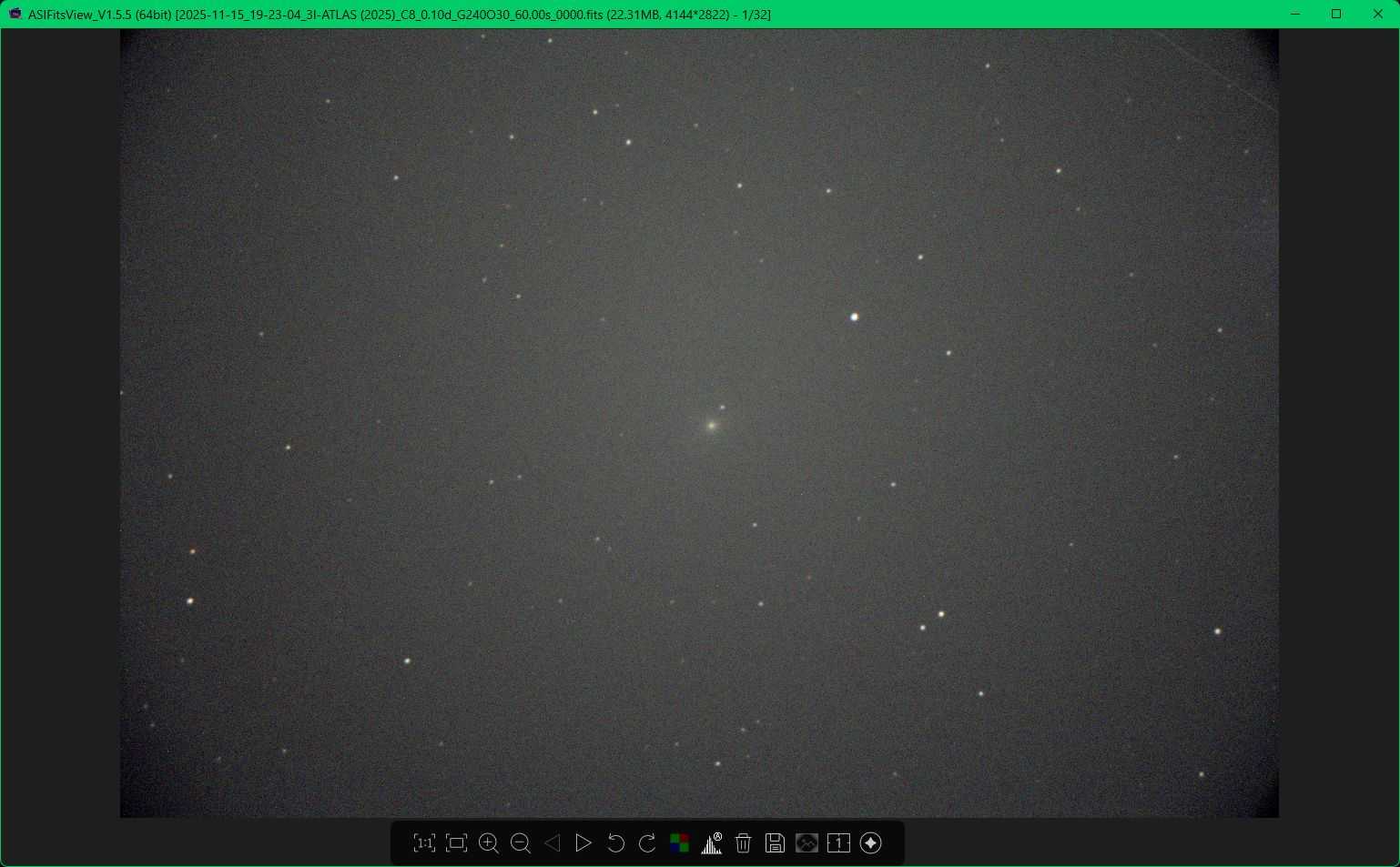This screenshot has height=867, width=1400.
Task: Zoom out of the FITS image
Action: pyautogui.click(x=521, y=843)
